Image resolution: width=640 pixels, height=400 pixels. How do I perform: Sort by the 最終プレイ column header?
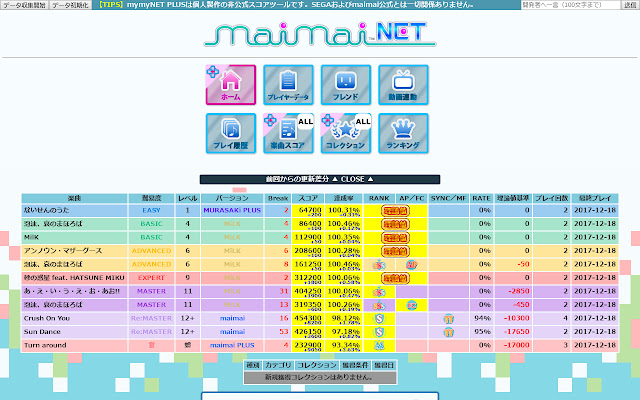click(595, 198)
